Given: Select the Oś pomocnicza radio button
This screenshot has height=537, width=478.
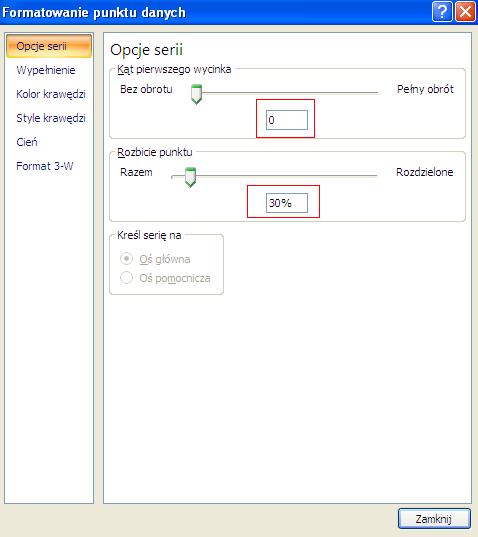Looking at the screenshot, I should coord(126,277).
